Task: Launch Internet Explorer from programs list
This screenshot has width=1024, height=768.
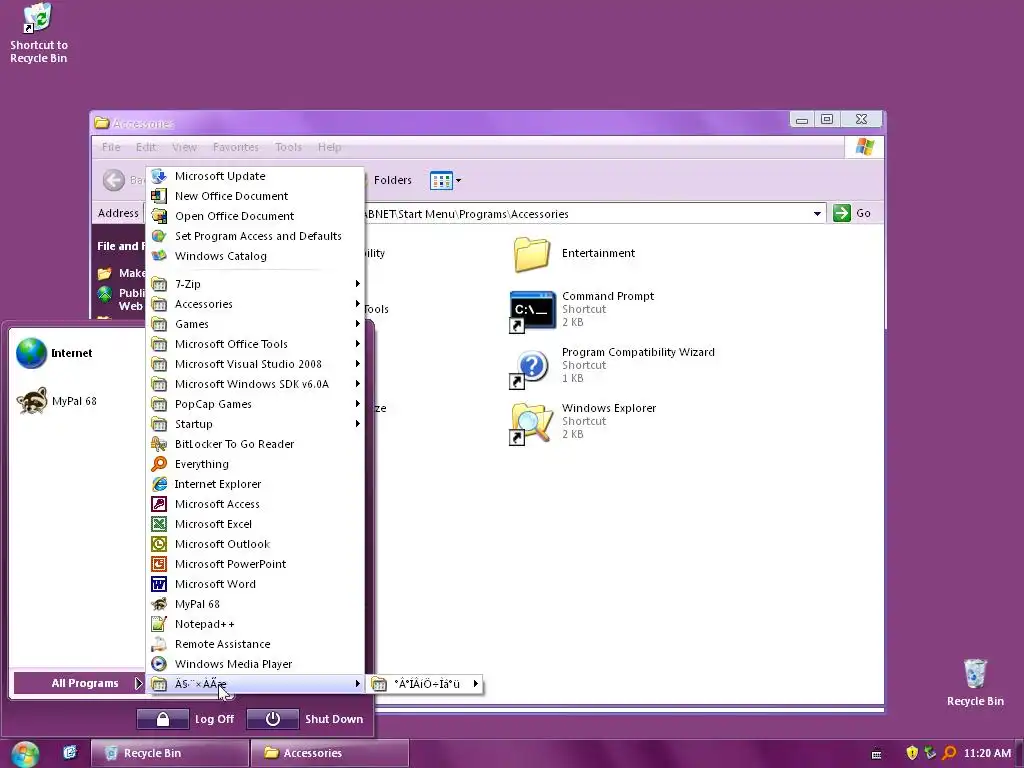Action: click(x=255, y=484)
